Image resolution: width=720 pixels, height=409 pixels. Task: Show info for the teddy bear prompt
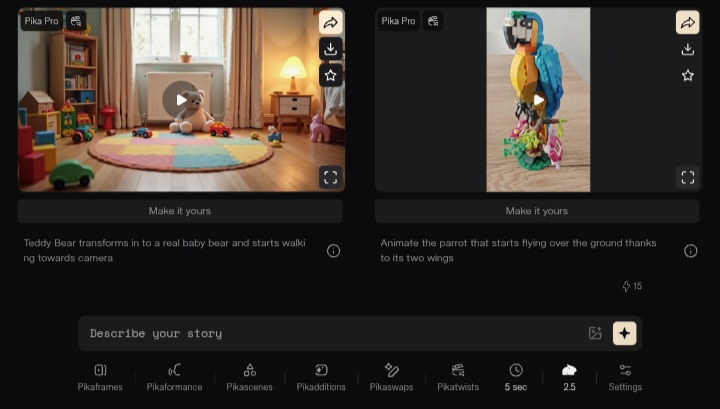[x=333, y=251]
